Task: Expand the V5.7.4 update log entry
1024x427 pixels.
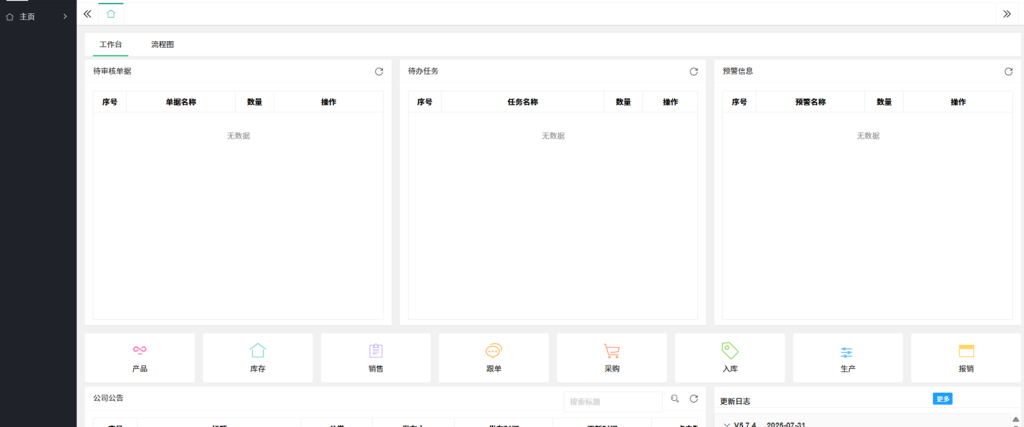Action: pos(727,424)
